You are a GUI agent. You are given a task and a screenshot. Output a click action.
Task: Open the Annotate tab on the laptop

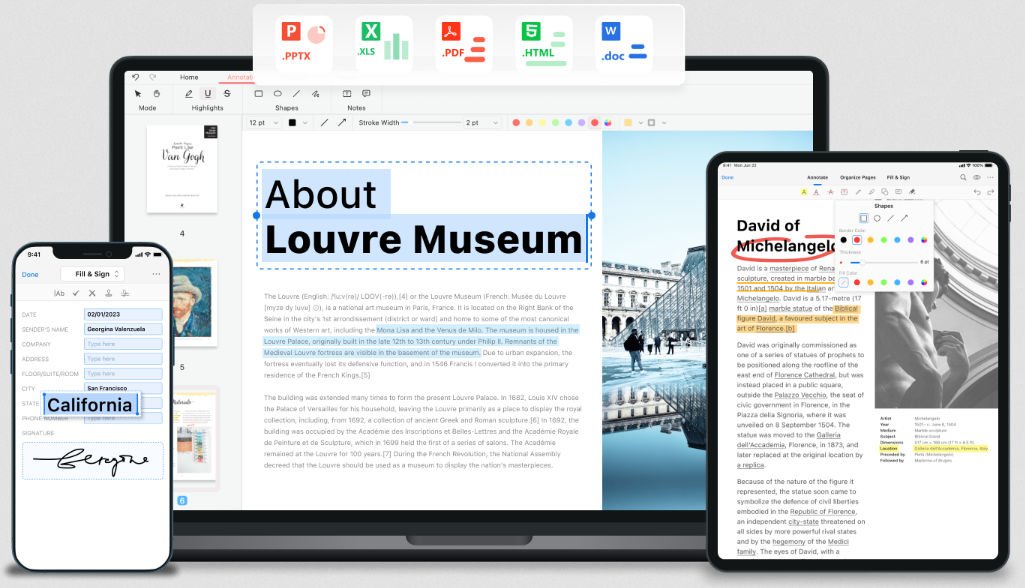tap(240, 77)
